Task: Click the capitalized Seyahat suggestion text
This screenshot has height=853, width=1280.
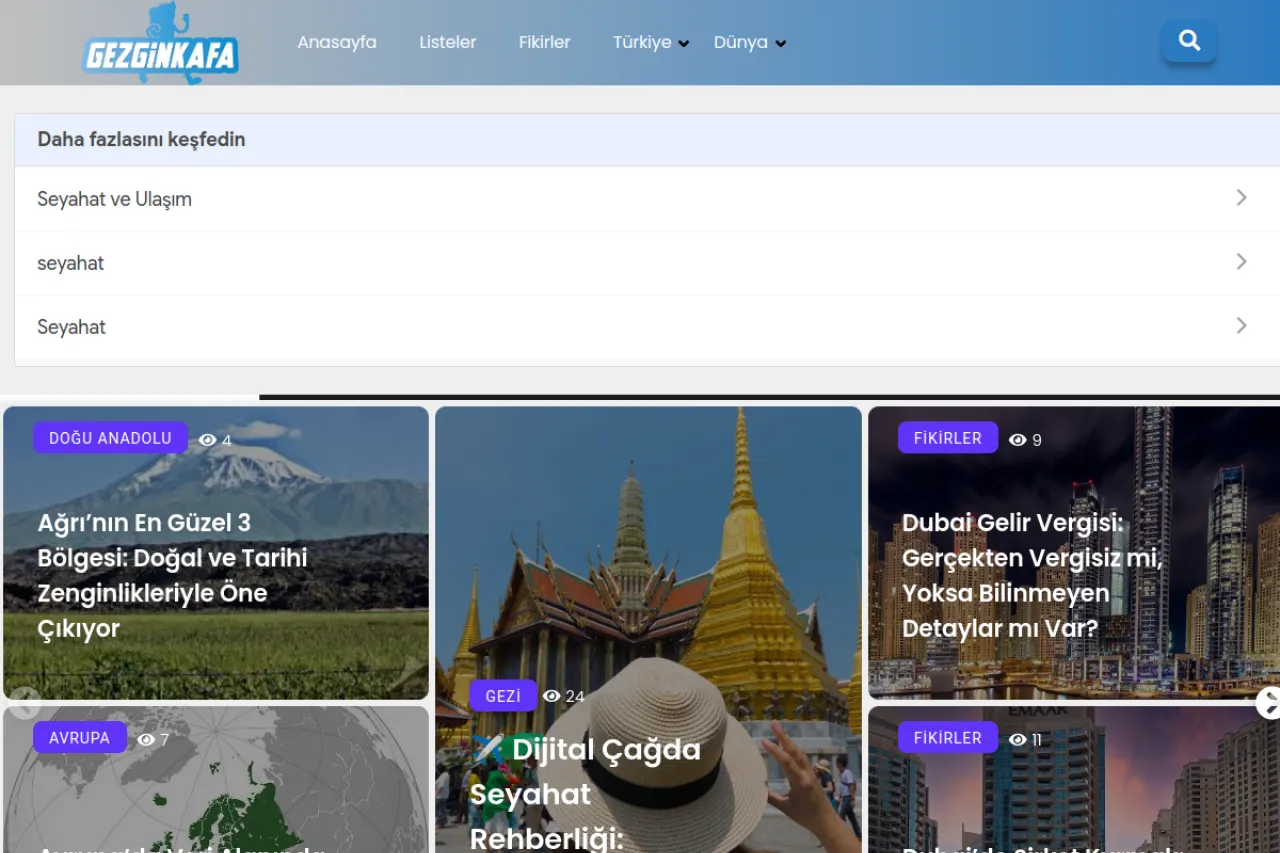Action: 71,327
